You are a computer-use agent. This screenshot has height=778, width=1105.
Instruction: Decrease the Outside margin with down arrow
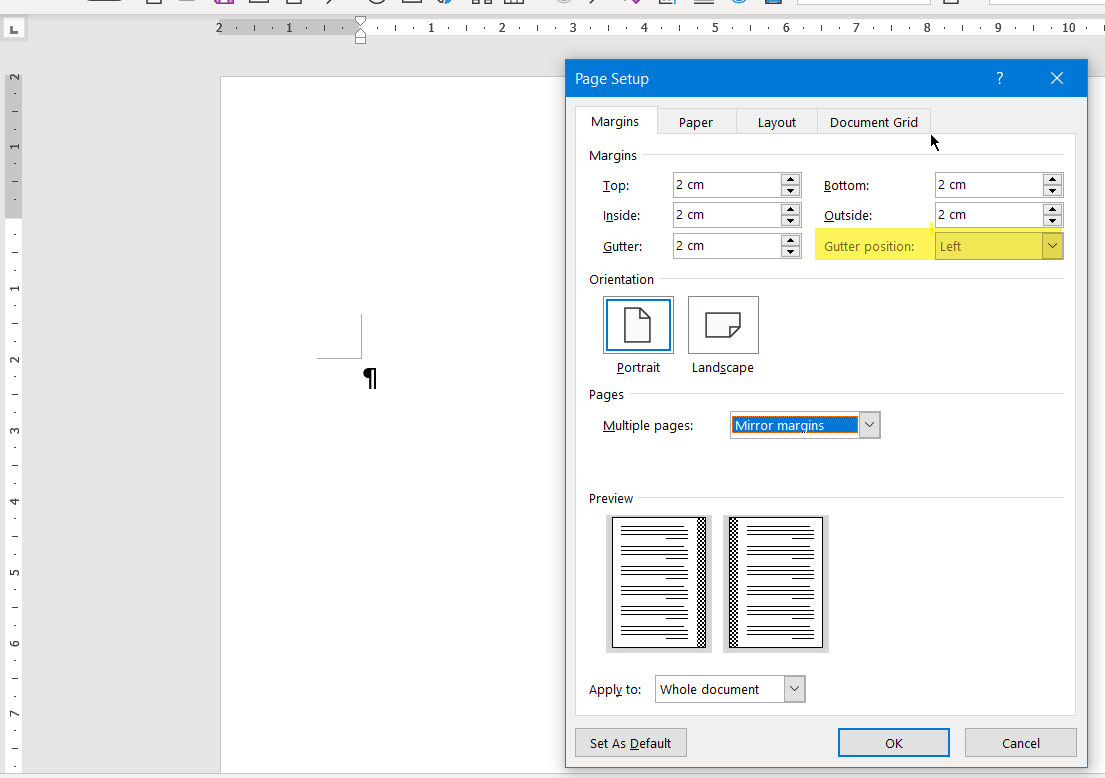click(1053, 221)
